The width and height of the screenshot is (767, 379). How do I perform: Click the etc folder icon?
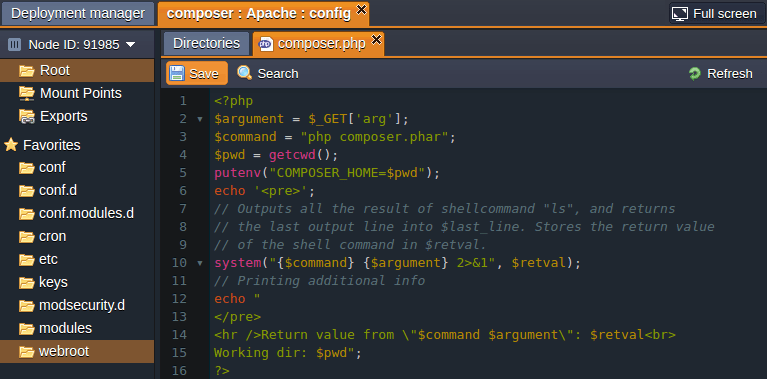pos(27,260)
